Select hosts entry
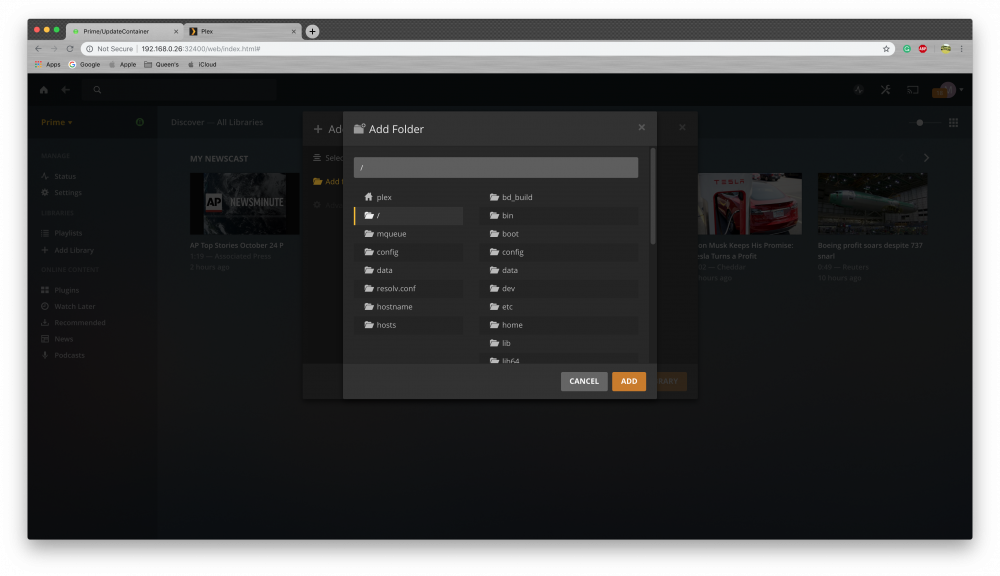 pyautogui.click(x=408, y=325)
